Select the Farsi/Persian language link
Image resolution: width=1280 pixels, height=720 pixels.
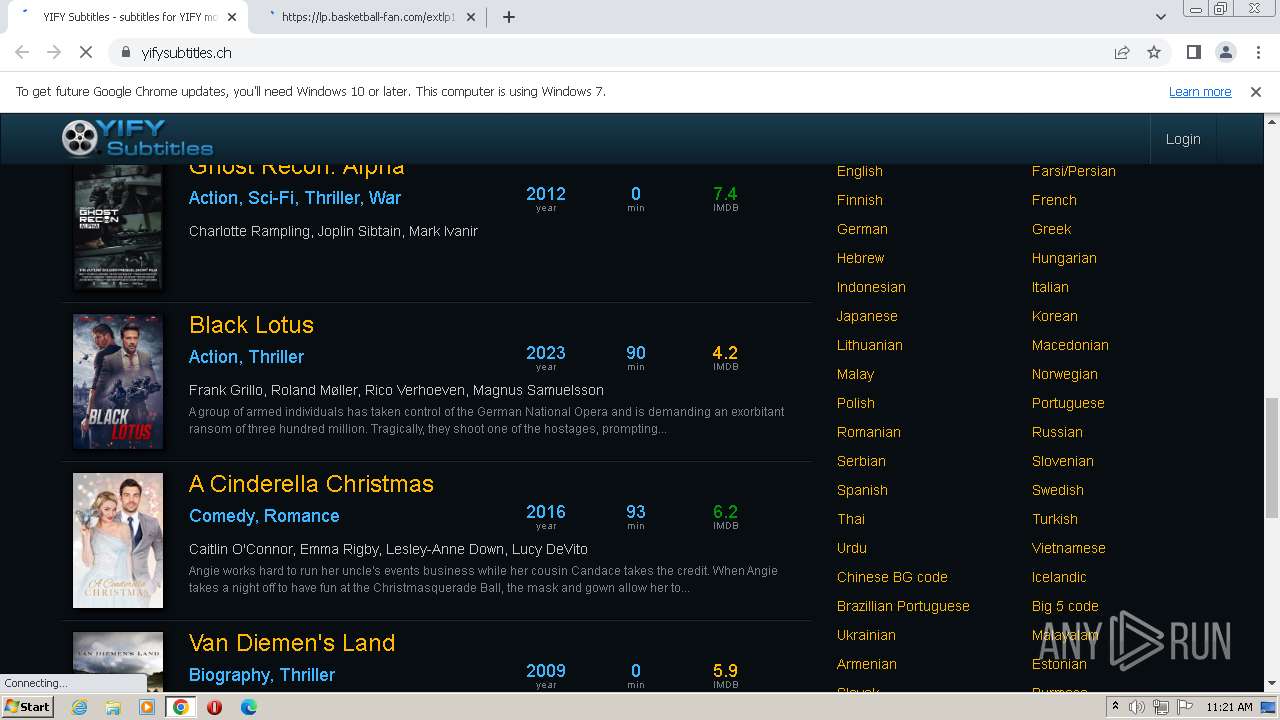(x=1074, y=171)
